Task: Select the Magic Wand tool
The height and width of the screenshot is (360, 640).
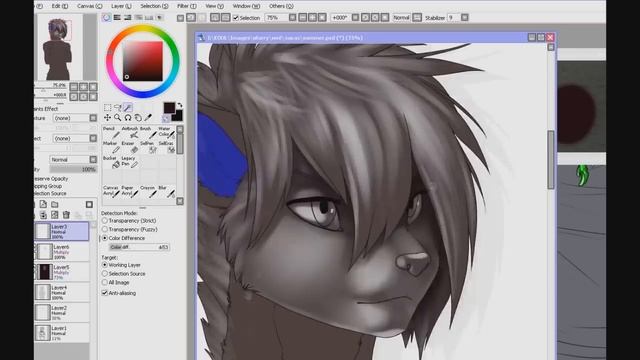Action: pyautogui.click(x=128, y=108)
